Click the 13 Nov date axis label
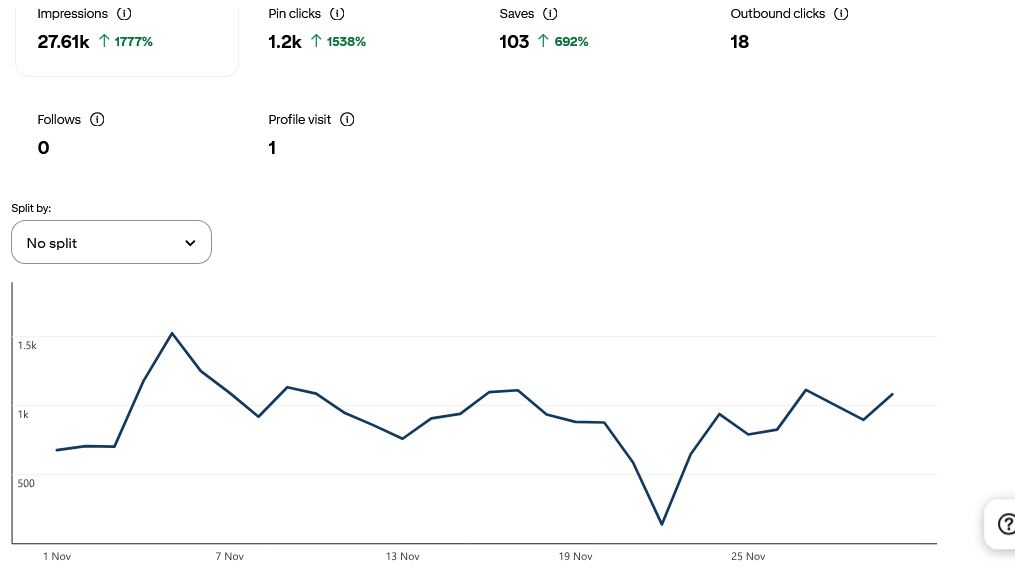This screenshot has width=1015, height=569. pos(402,556)
